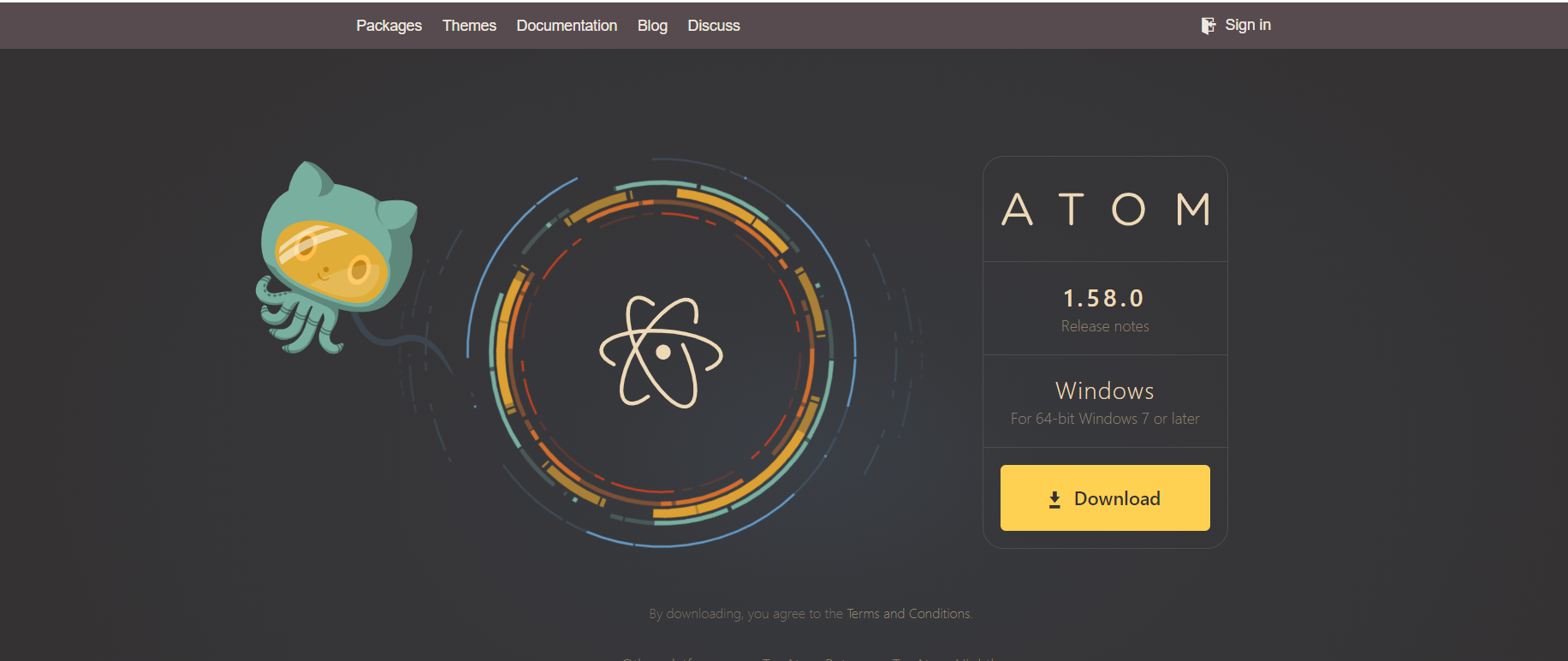Click the Octocat astronaut mascot
This screenshot has height=661, width=1568.
coord(337,258)
